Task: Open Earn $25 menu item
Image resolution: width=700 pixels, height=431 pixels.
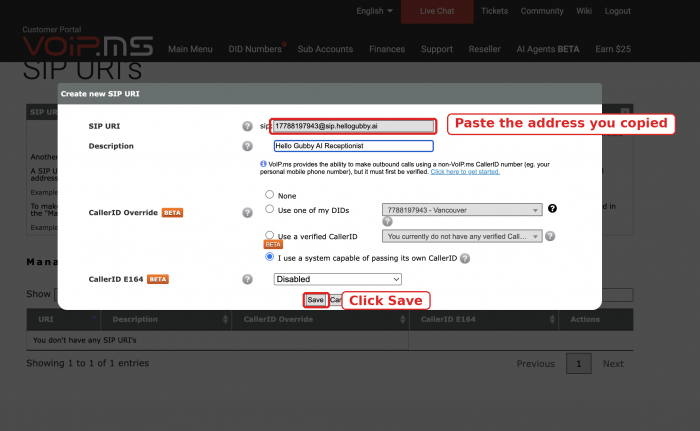Action: coord(613,49)
